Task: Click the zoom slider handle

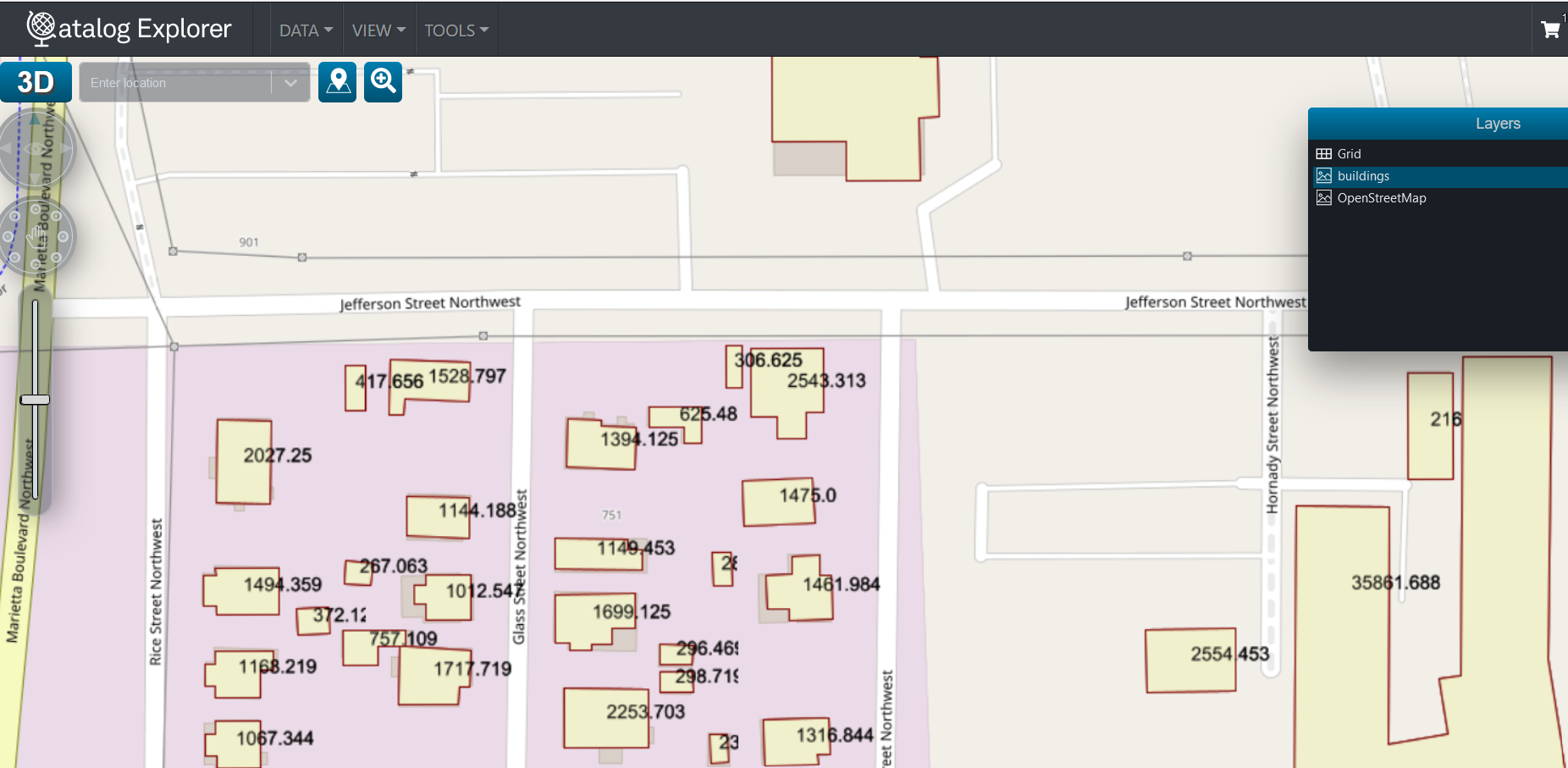Action: [35, 400]
